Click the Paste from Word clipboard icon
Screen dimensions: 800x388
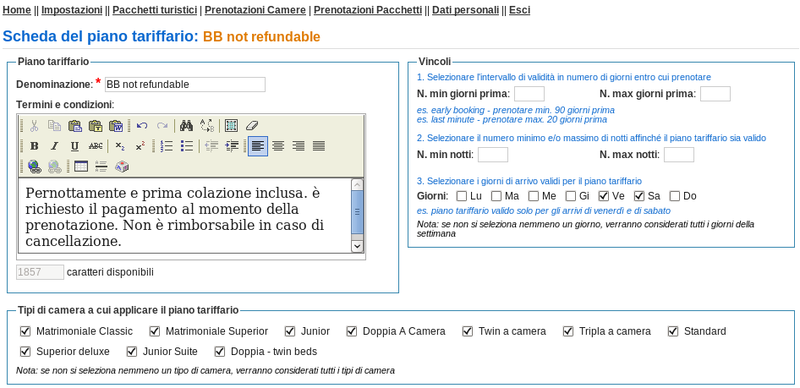coord(116,126)
